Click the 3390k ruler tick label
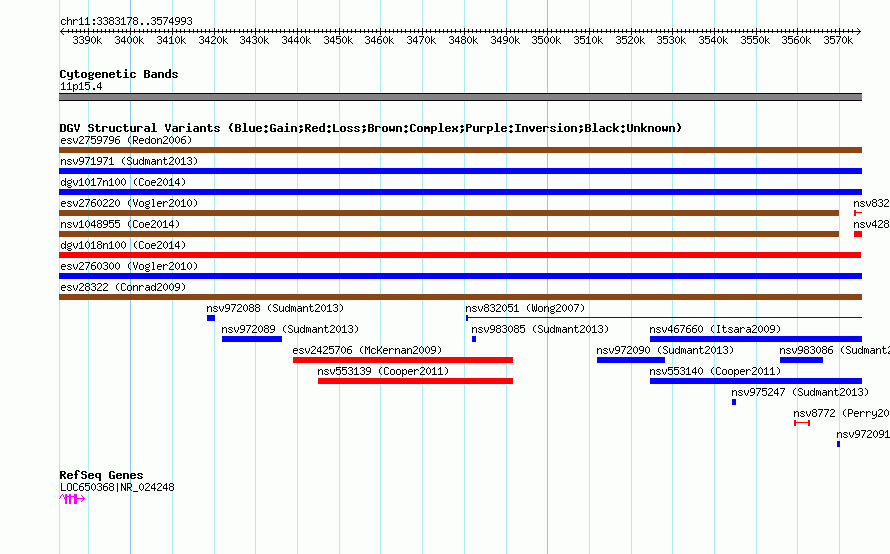 (87, 41)
